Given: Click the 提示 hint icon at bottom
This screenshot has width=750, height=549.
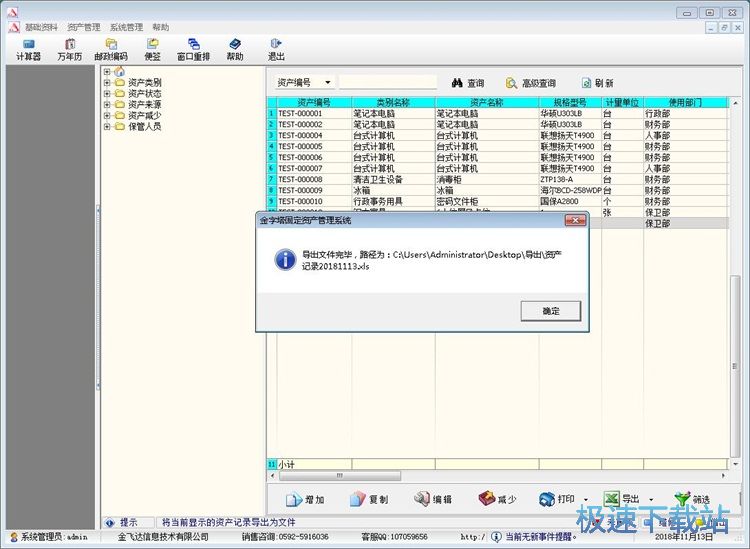Looking at the screenshot, I should pos(110,523).
